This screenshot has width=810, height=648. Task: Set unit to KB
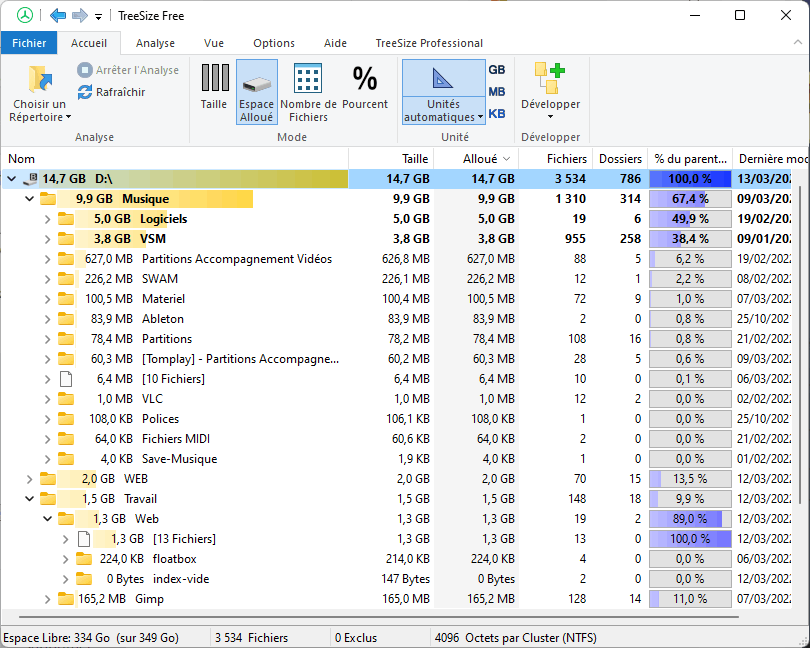click(496, 114)
